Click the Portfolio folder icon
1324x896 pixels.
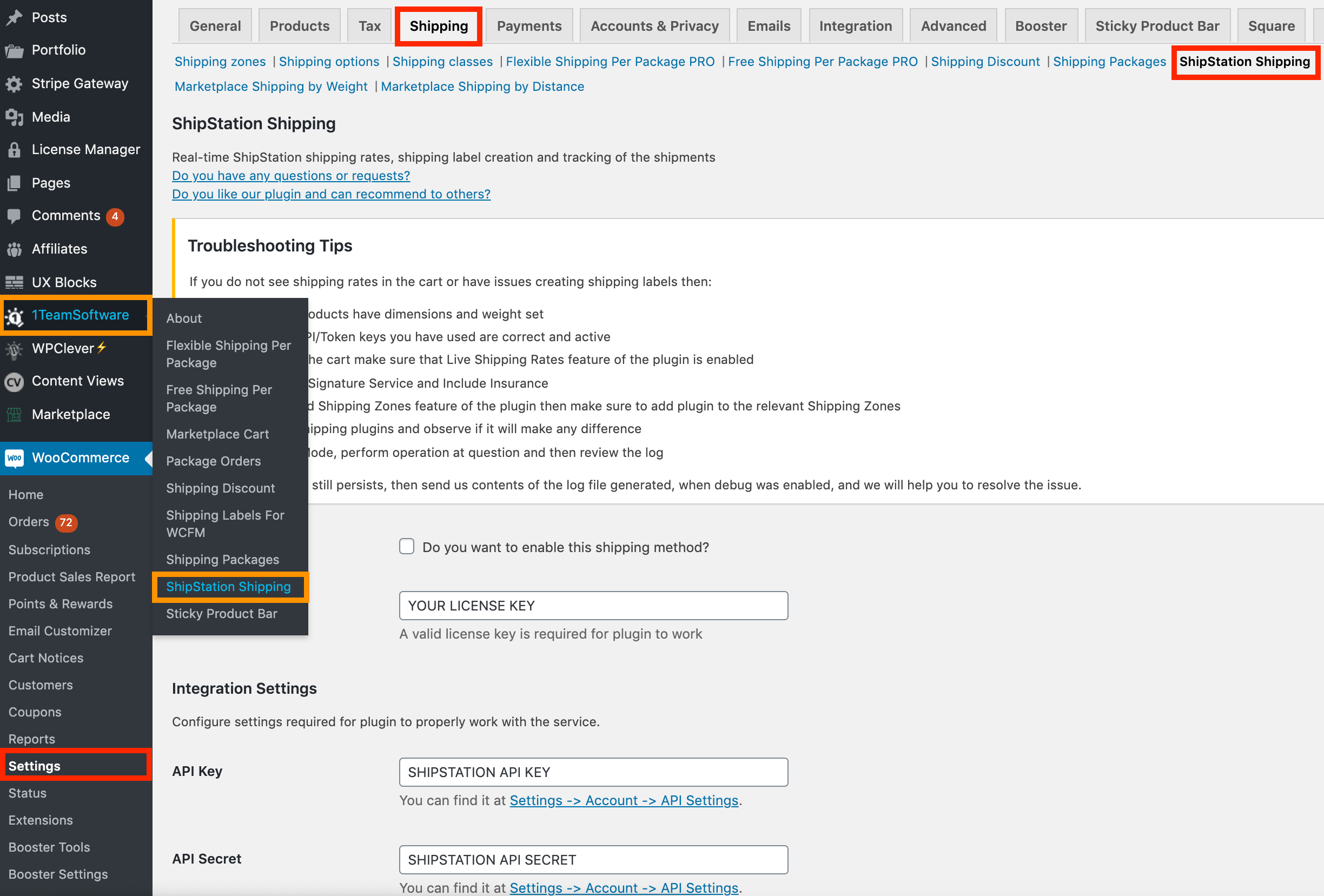click(x=14, y=51)
